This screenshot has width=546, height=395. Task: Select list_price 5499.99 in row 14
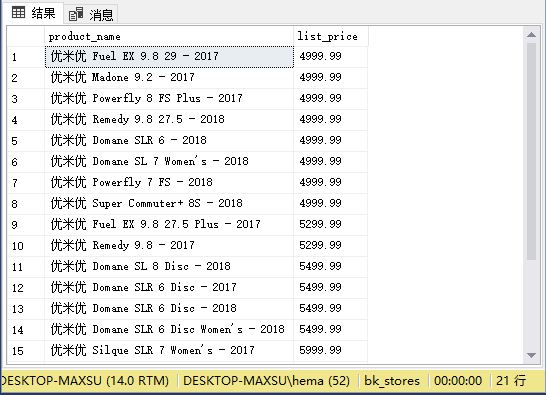tap(330, 330)
